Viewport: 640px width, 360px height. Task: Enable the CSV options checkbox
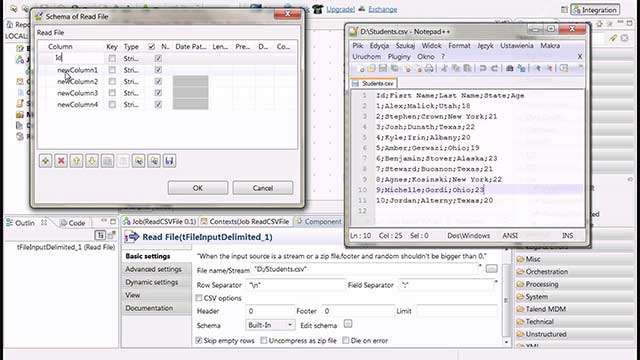[199, 298]
